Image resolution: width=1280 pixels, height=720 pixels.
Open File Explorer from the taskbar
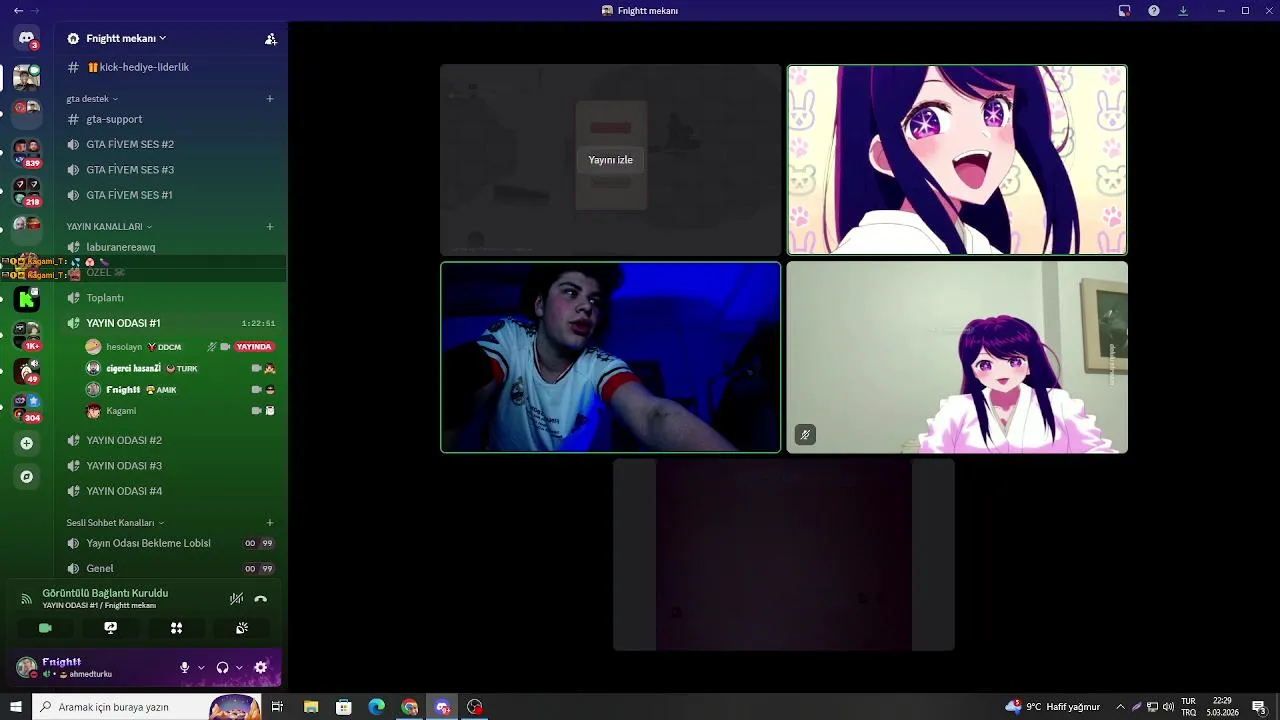click(311, 707)
